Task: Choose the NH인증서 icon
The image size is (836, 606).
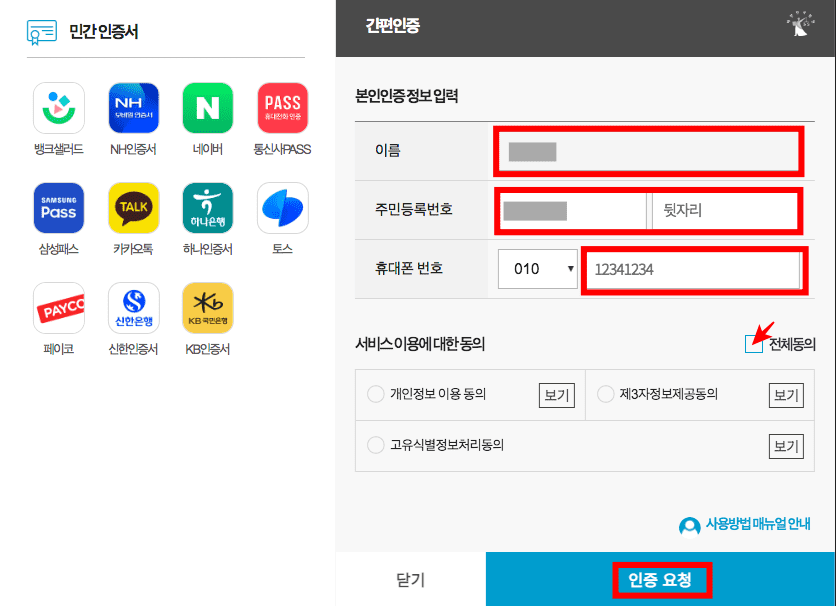Action: [x=133, y=108]
